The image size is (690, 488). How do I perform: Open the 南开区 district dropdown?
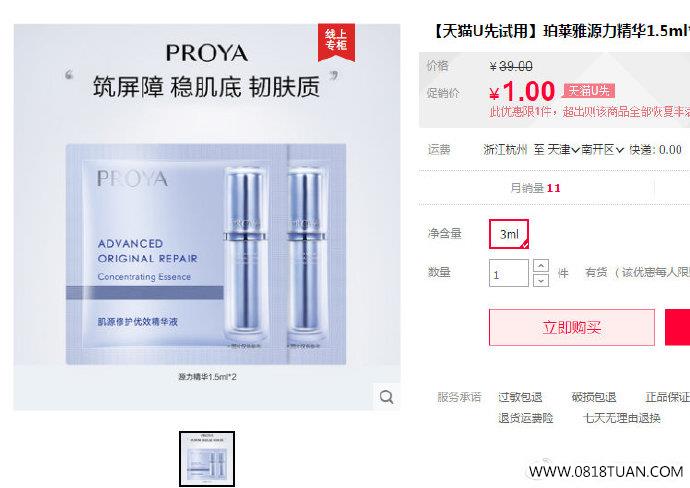tap(602, 150)
